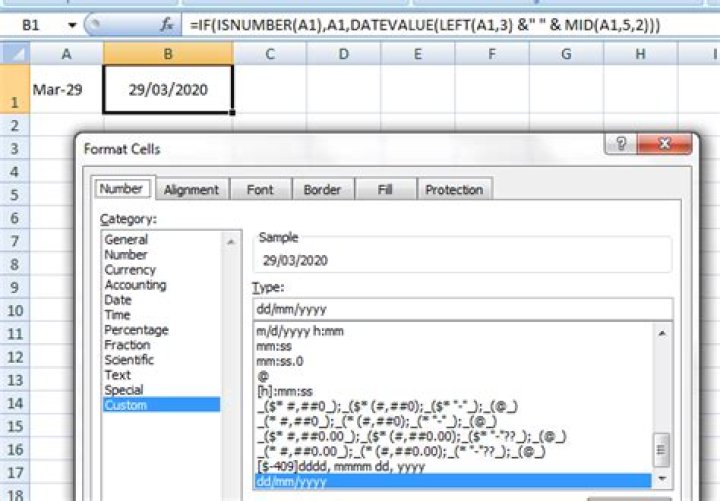
Task: Select cell C1
Action: pos(270,89)
